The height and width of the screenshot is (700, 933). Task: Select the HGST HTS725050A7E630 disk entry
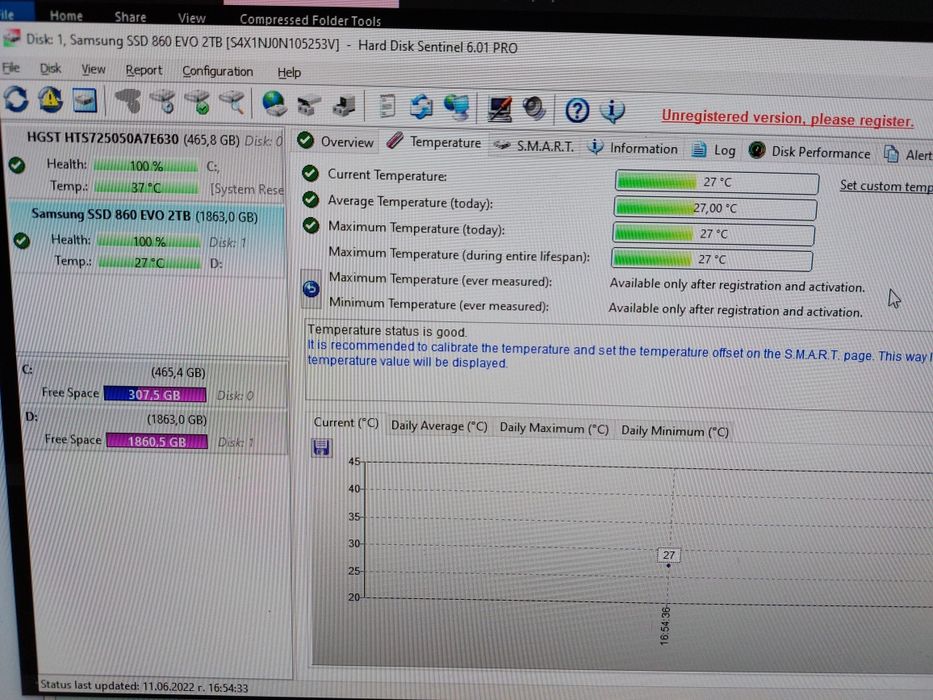[x=145, y=162]
